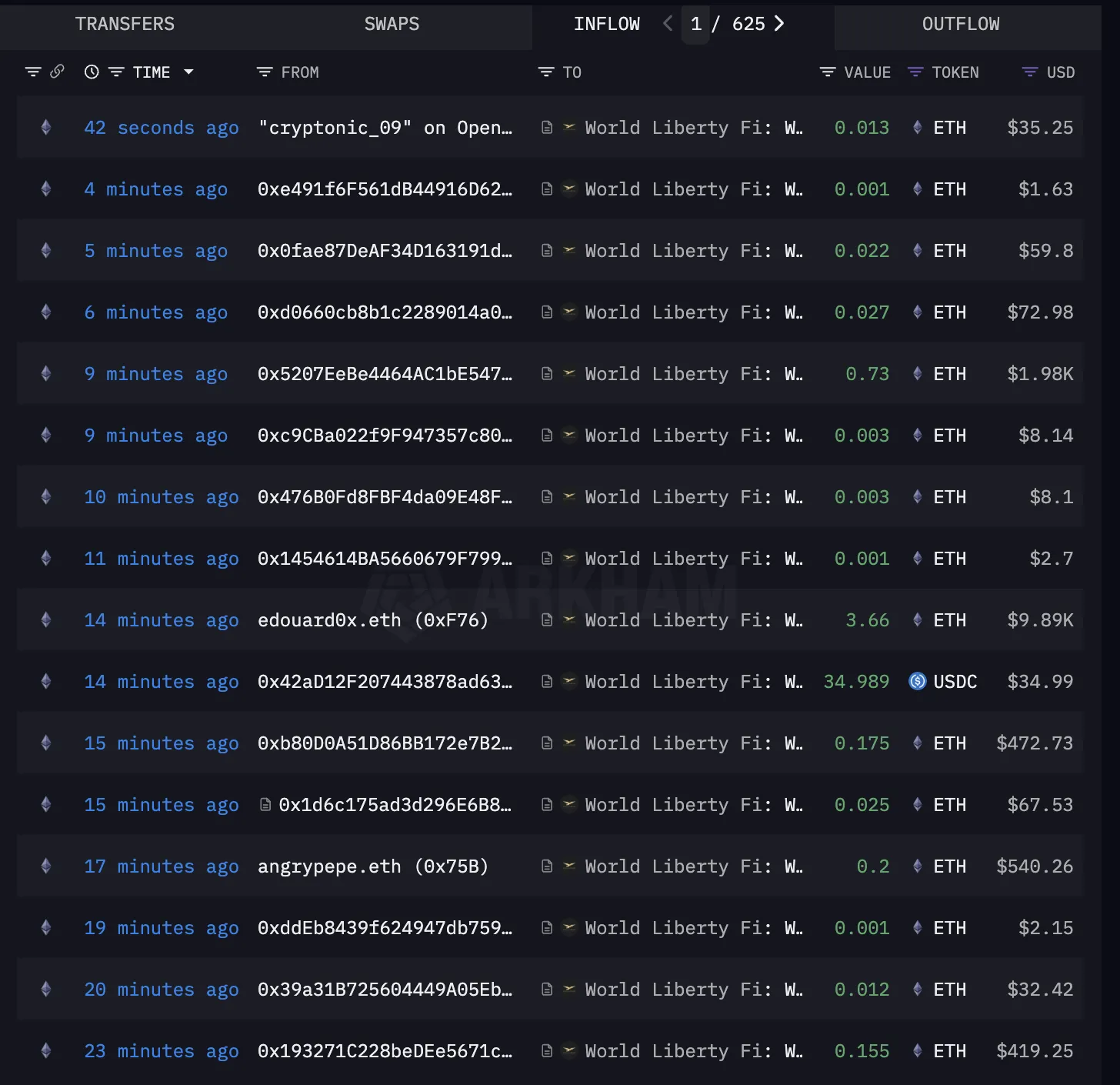This screenshot has width=1120, height=1085.
Task: Open sender address 0xe491f6F561dB44916D62…
Action: tap(385, 189)
